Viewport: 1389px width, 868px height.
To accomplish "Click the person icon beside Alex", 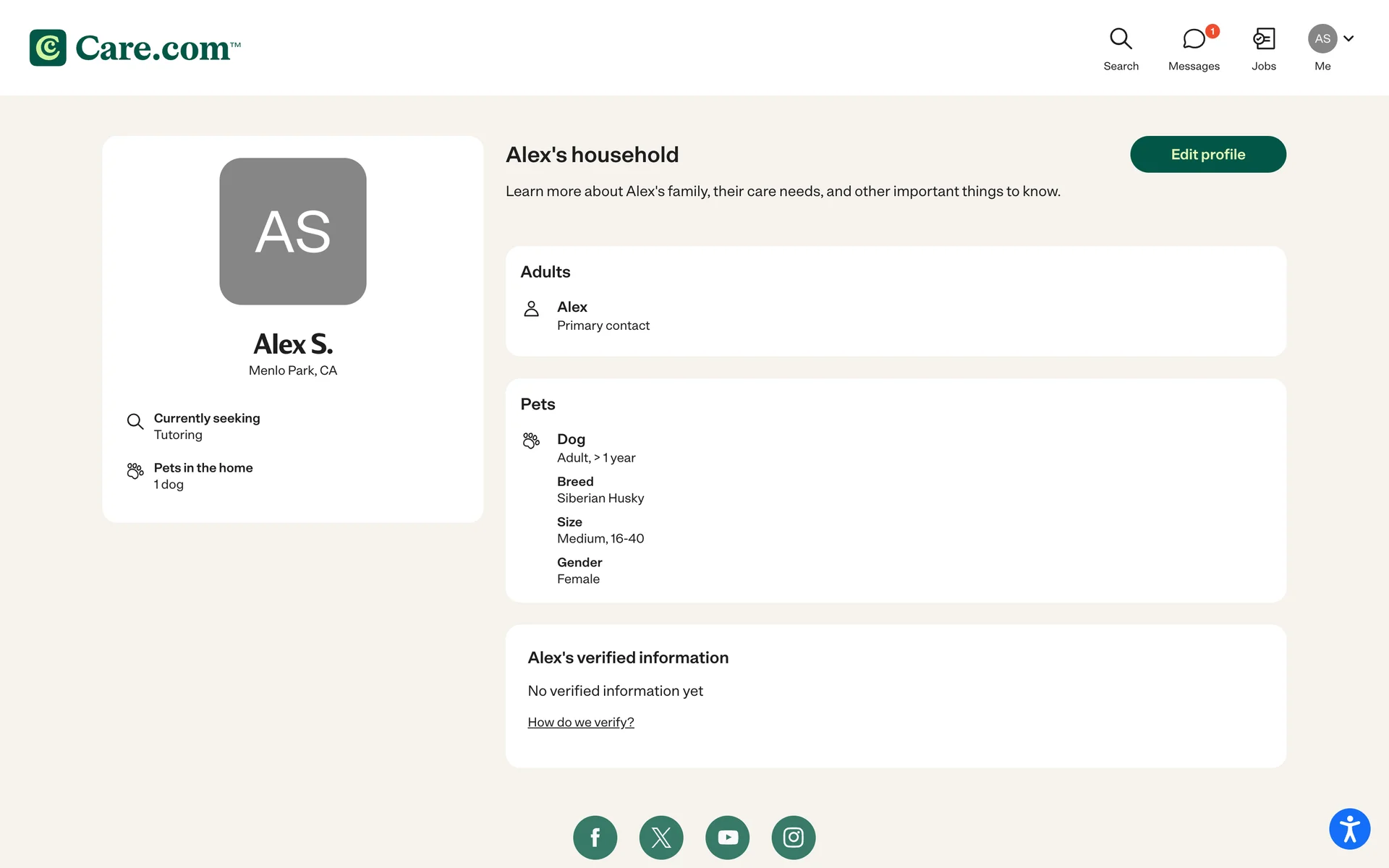I will tap(531, 309).
